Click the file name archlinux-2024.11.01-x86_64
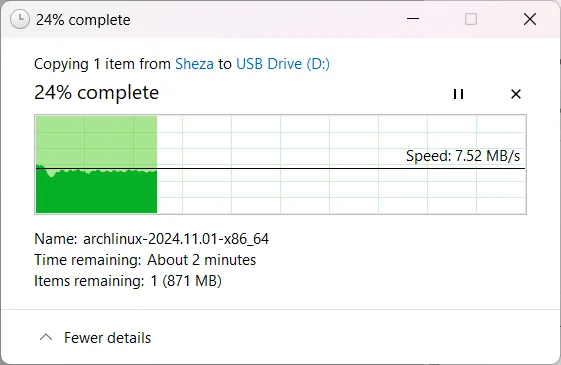This screenshot has height=365, width=561. (x=176, y=239)
